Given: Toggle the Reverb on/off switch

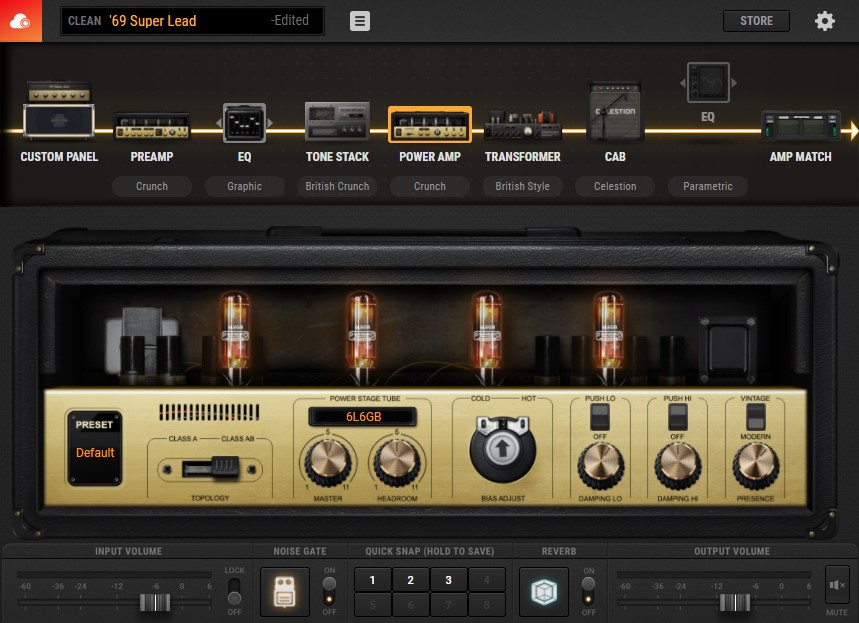Looking at the screenshot, I should coord(588,591).
